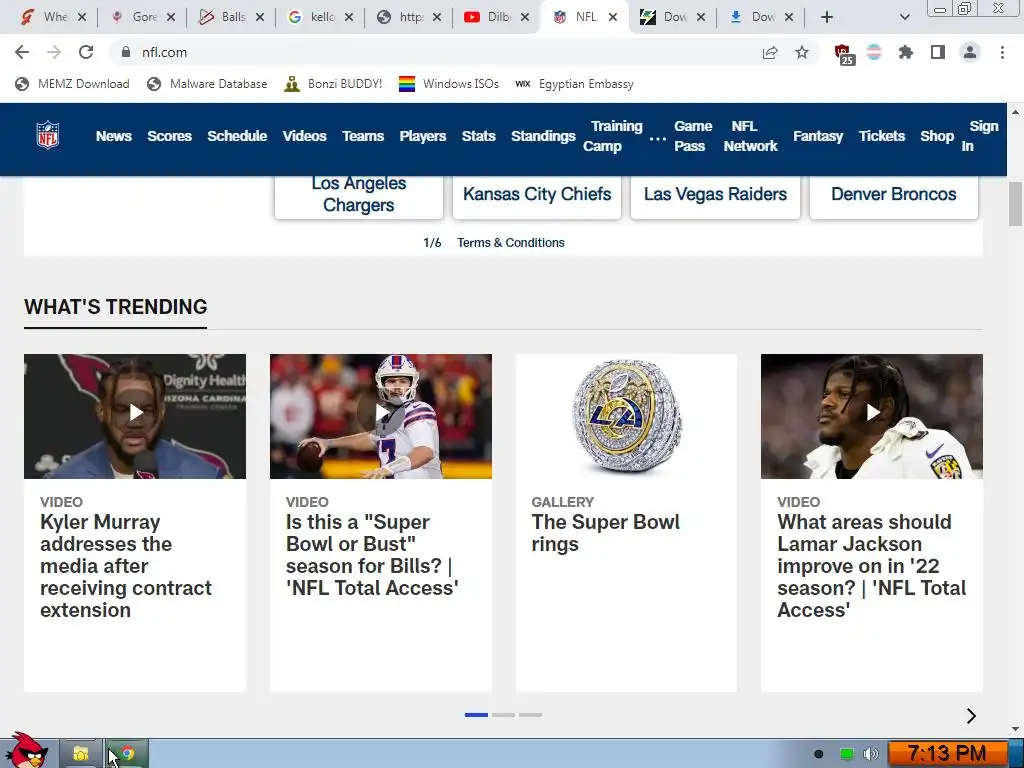Open the Windows ISOs bookmark
Screen dimensions: 1024x768
449,84
